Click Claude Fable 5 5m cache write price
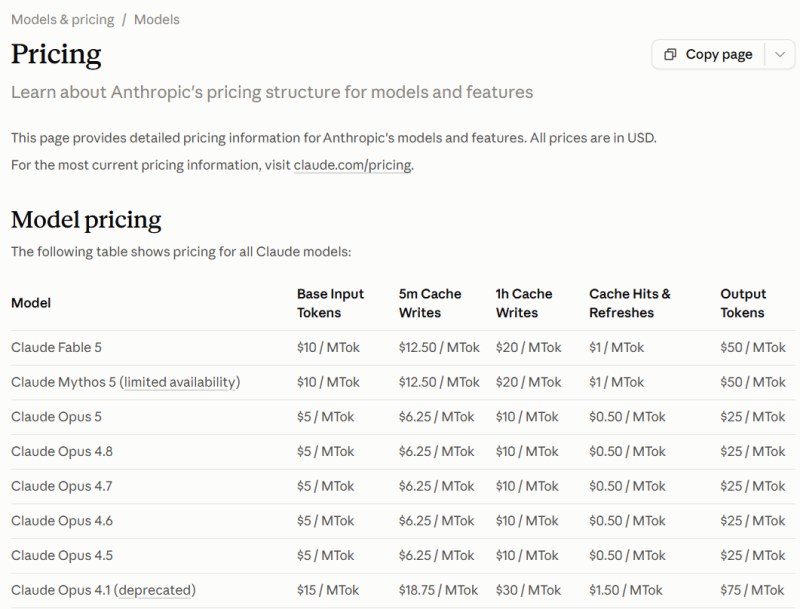800x609 pixels. [439, 347]
